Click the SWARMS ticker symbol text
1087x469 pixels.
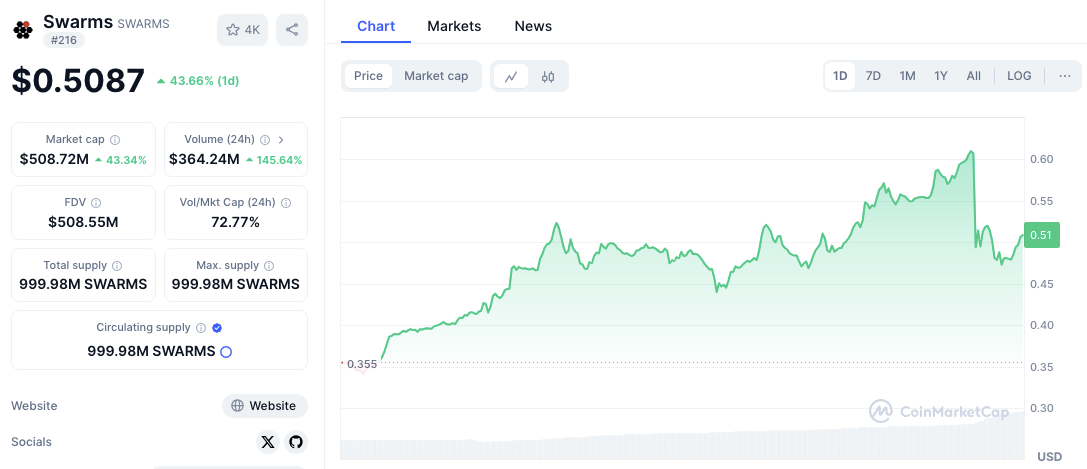144,24
